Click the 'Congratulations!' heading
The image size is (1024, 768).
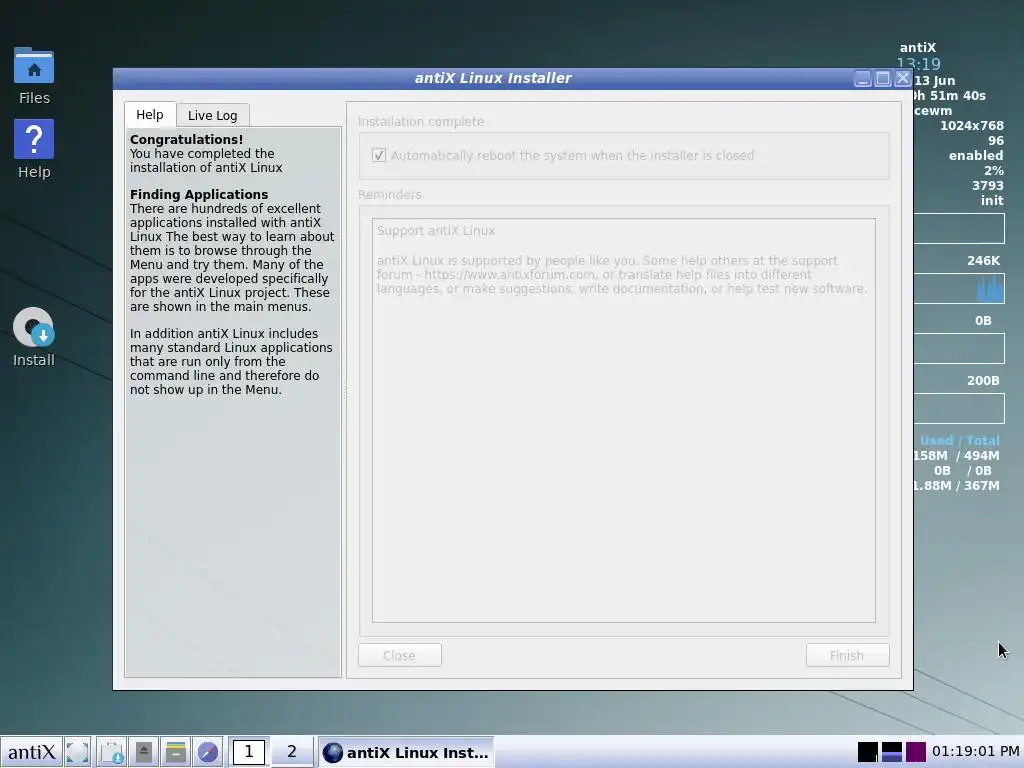tap(186, 140)
